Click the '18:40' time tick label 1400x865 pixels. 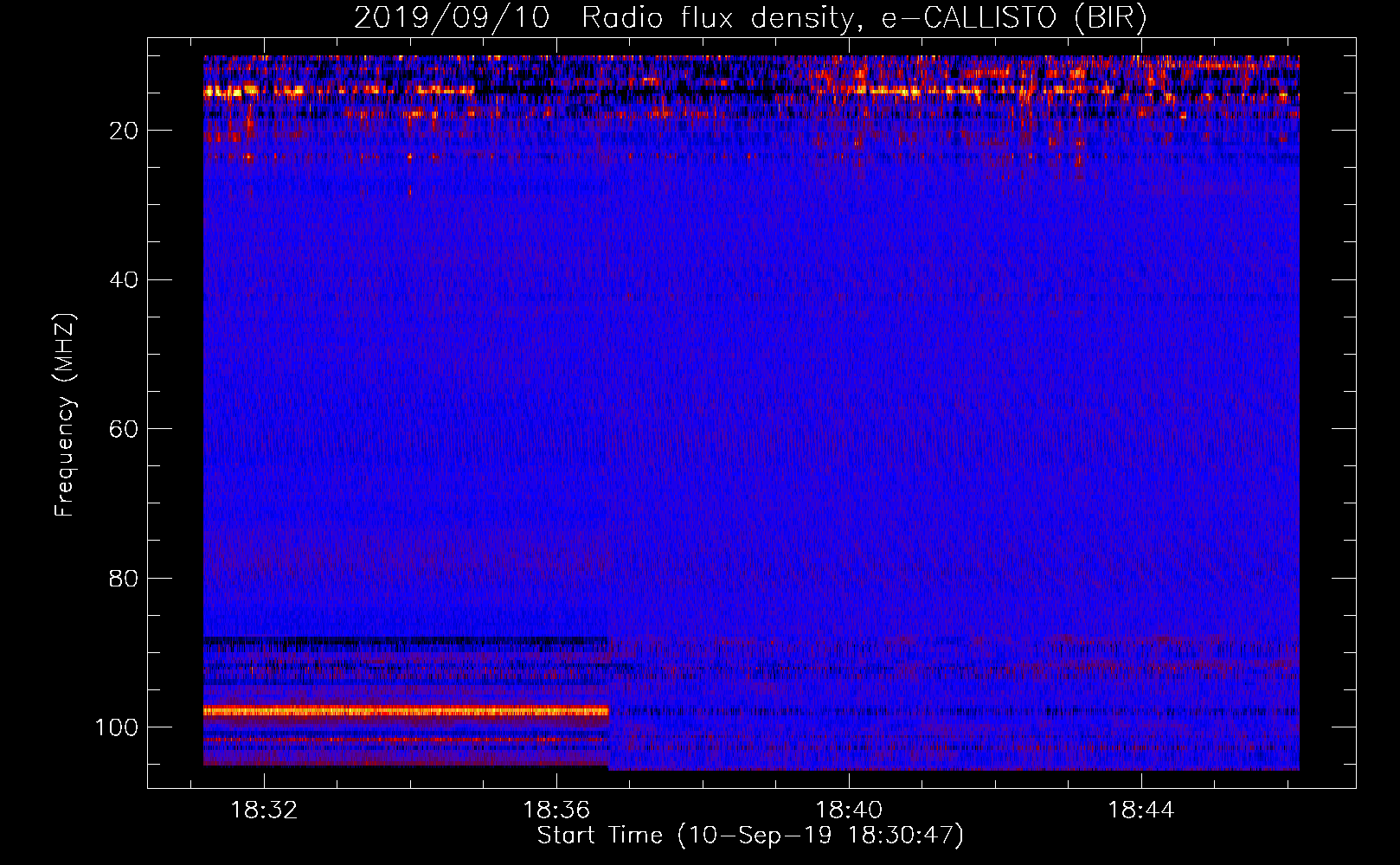tap(849, 810)
